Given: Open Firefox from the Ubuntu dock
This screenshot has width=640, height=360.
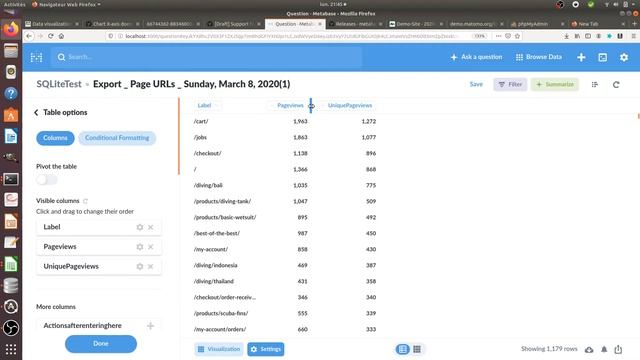Looking at the screenshot, I should point(11,29).
